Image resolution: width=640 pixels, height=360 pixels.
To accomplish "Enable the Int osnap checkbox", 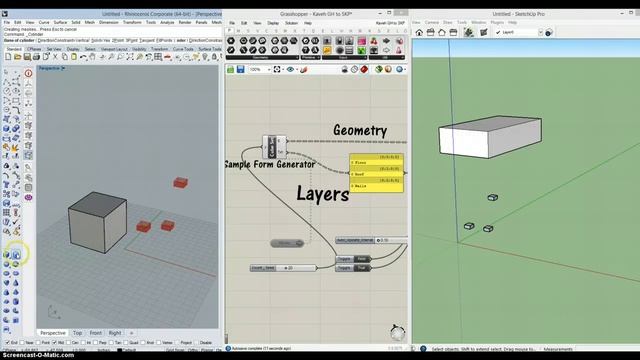I will [x=83, y=342].
